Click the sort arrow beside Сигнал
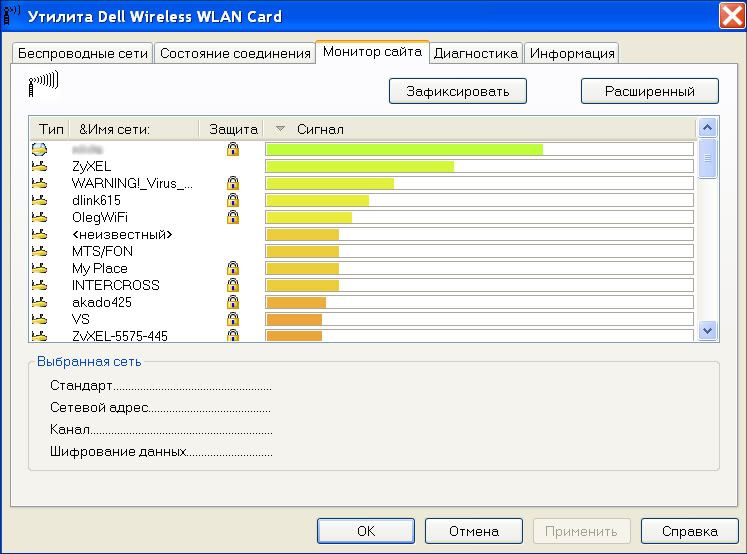 tap(280, 129)
